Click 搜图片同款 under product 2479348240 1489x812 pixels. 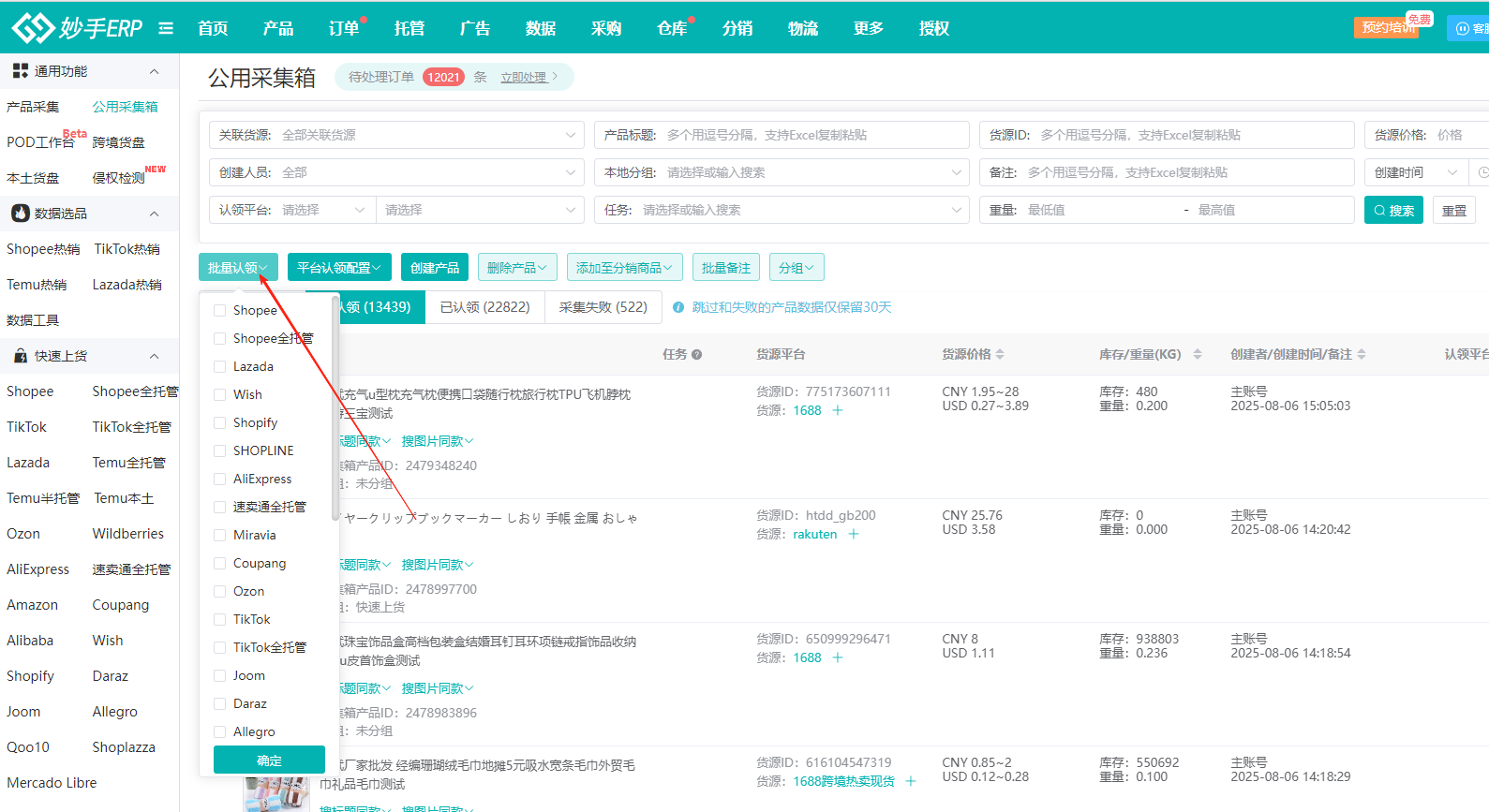click(438, 441)
